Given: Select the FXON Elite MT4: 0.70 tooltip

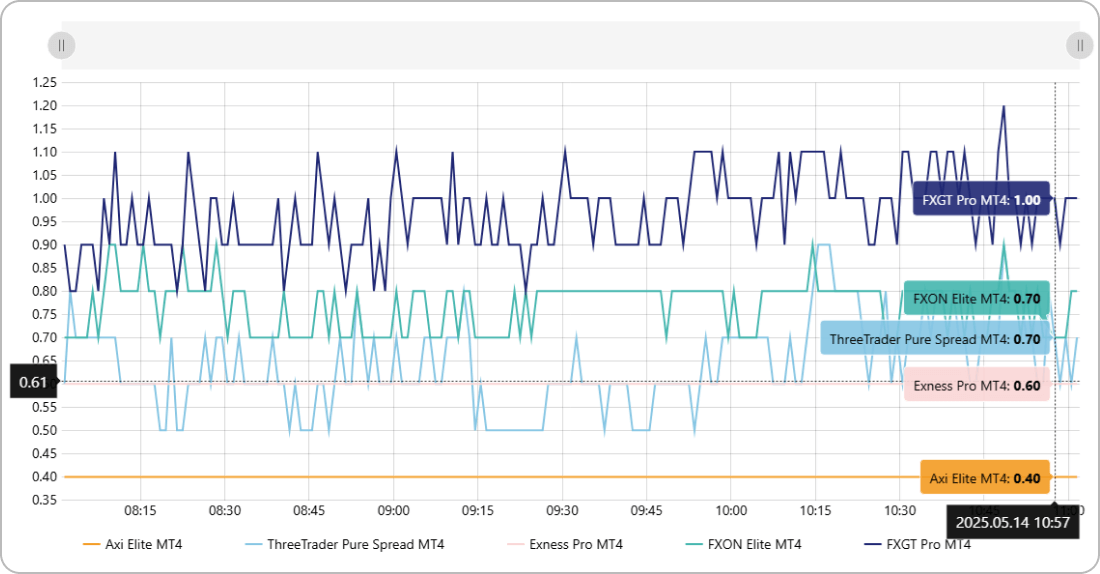Looking at the screenshot, I should [x=976, y=298].
